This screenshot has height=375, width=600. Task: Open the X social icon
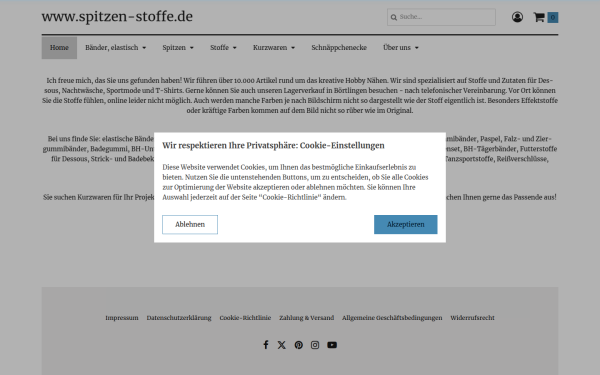(282, 345)
